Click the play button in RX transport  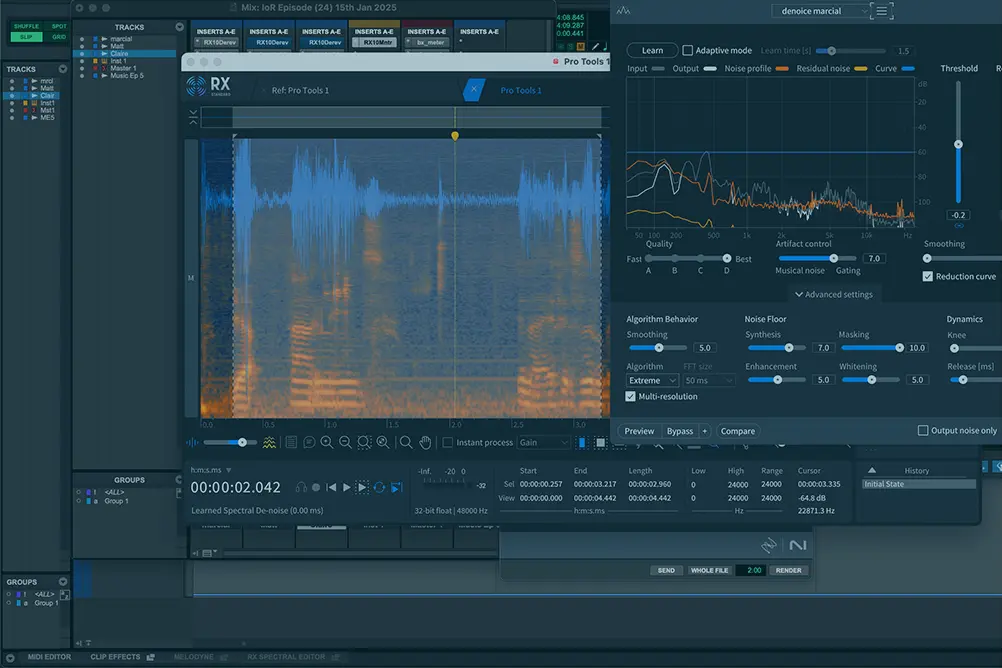346,487
